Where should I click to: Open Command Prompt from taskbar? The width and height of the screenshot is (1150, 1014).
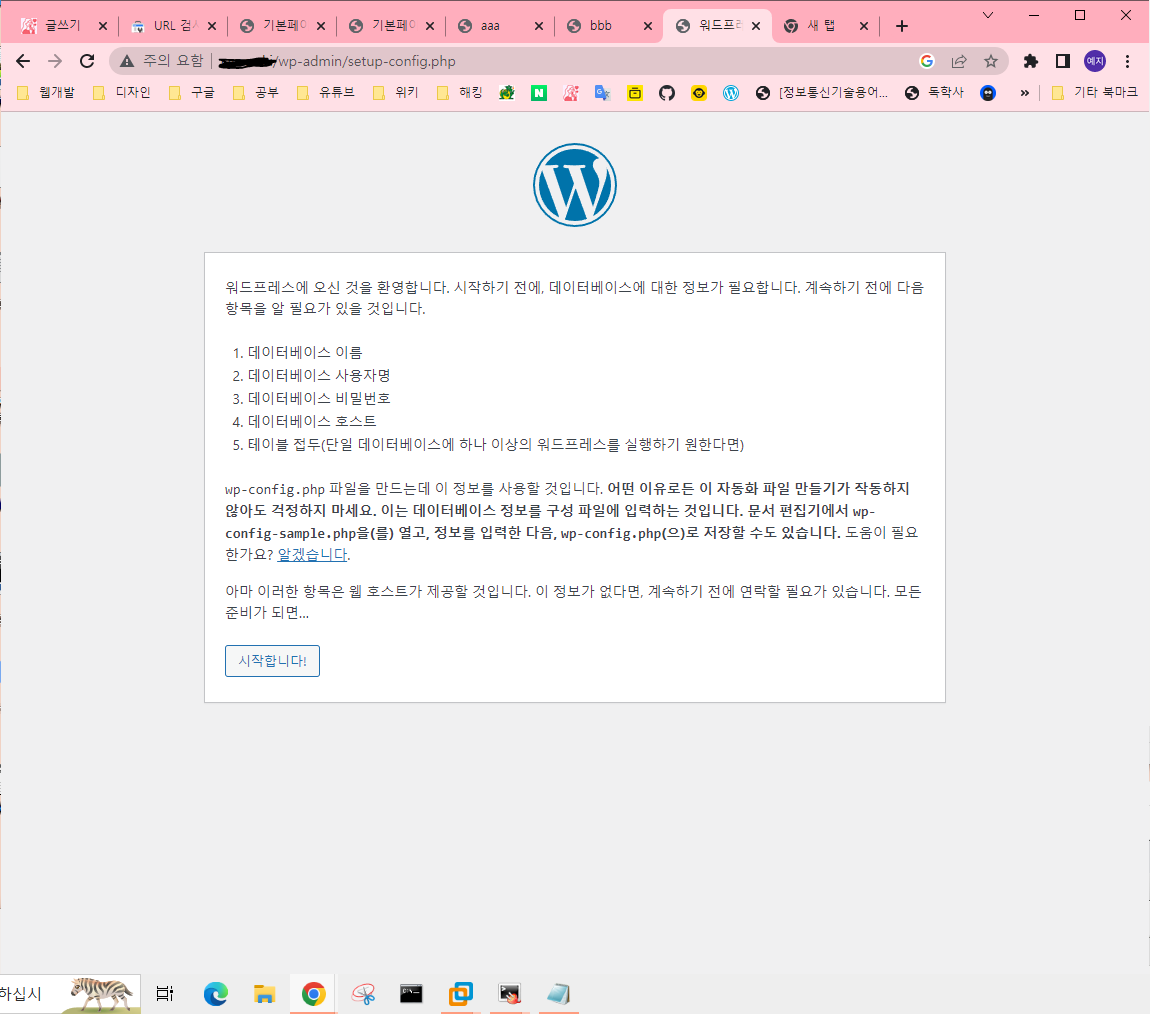pyautogui.click(x=411, y=993)
